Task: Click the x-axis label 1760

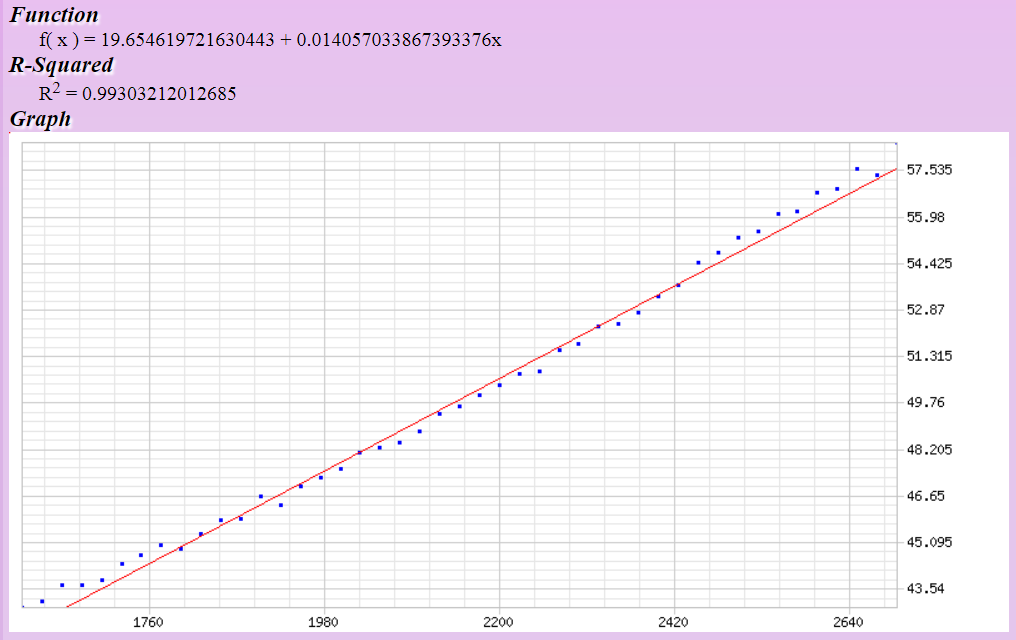Action: [148, 621]
